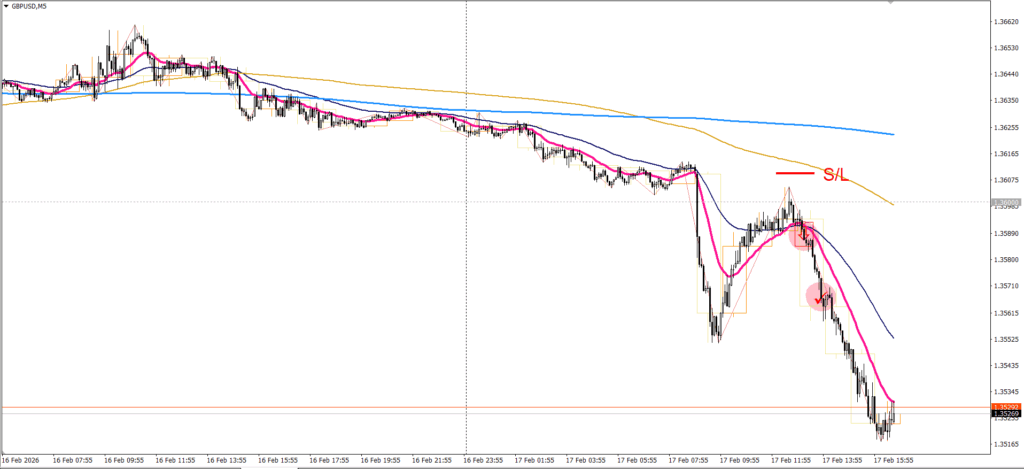The width and height of the screenshot is (1024, 469).
Task: Click the lower red circle checkmark marker
Action: [x=820, y=295]
